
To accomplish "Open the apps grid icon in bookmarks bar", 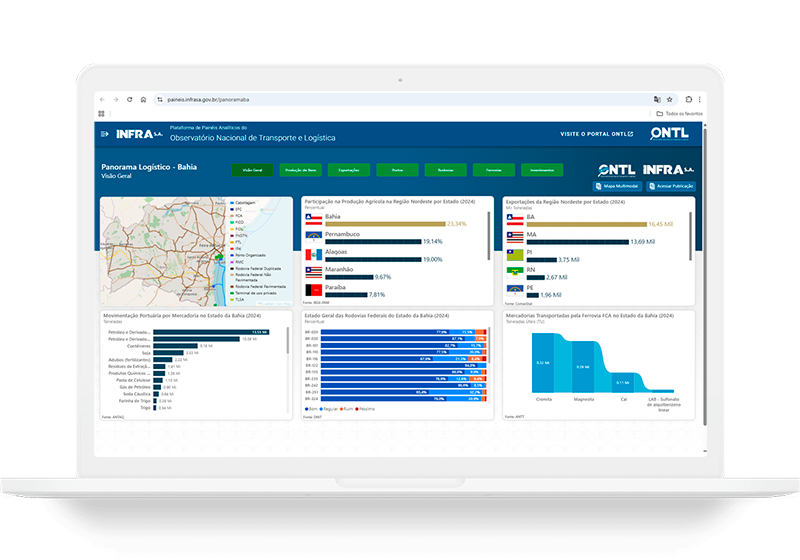I will (101, 113).
